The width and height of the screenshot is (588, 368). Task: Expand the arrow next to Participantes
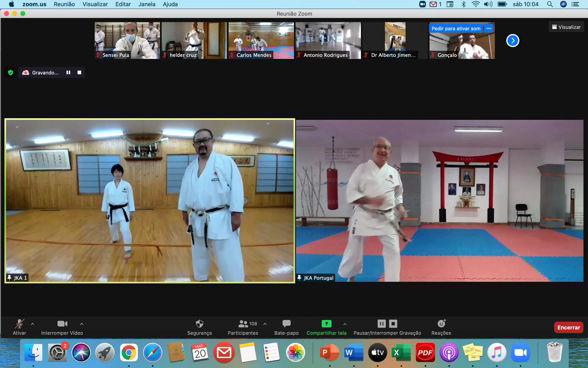coord(265,324)
